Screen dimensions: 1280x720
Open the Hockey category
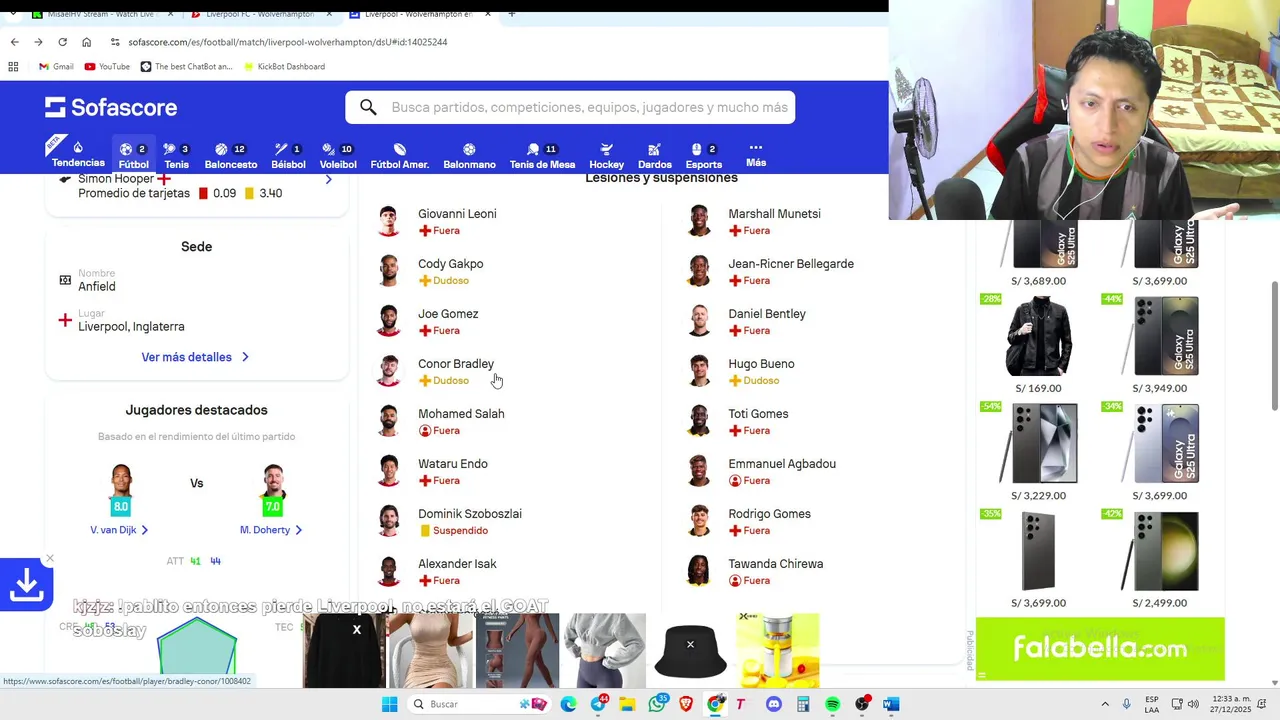[606, 155]
